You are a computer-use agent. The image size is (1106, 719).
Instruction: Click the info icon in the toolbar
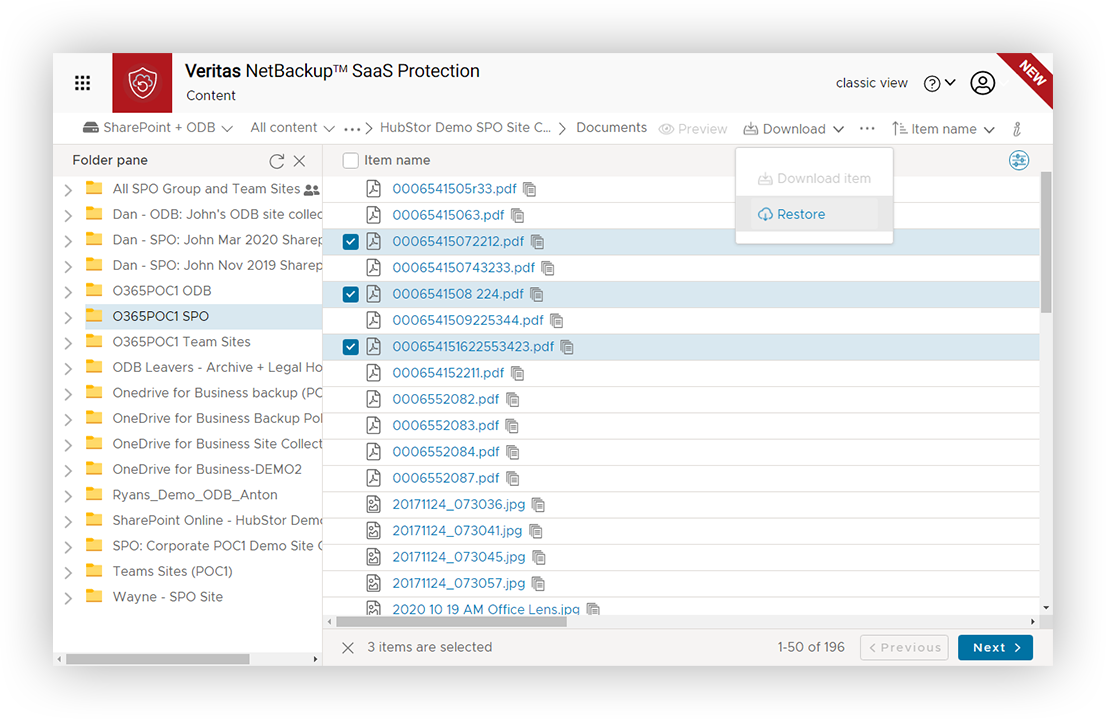click(x=1016, y=128)
